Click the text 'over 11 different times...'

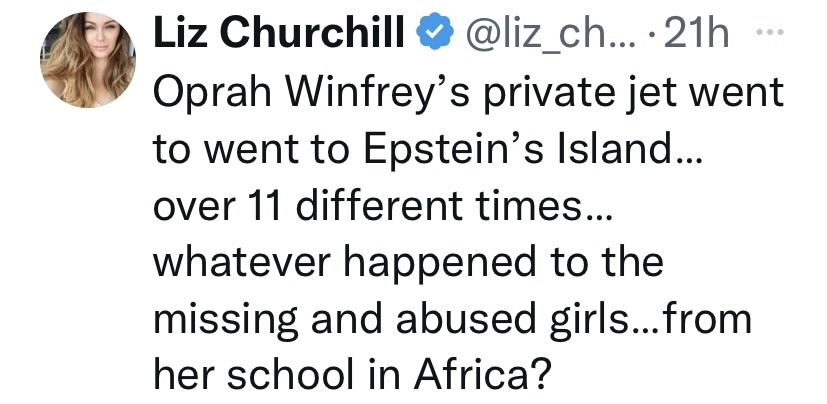[x=383, y=206]
